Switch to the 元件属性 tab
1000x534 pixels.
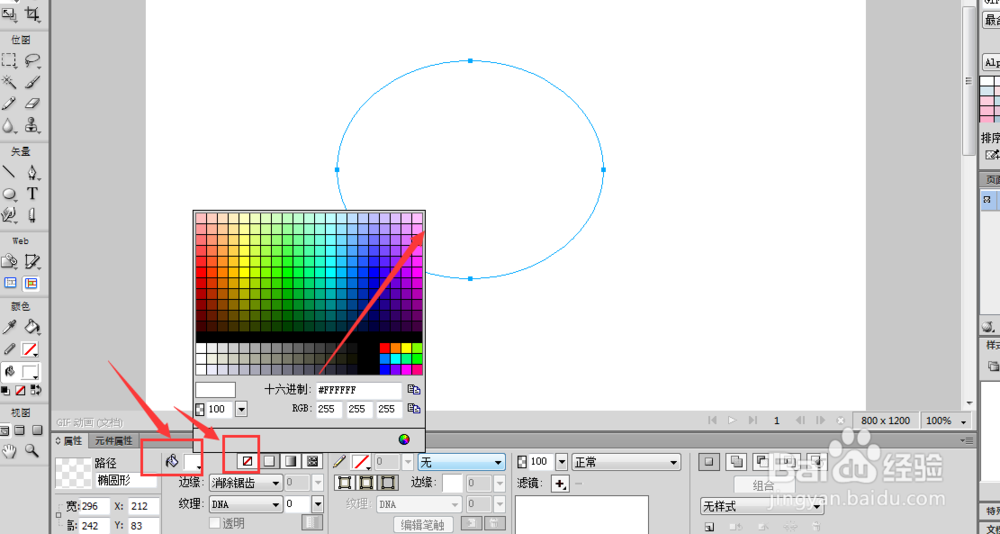click(x=113, y=440)
